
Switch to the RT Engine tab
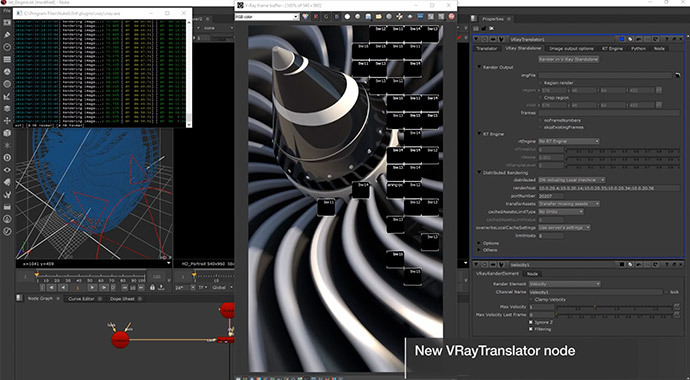pyautogui.click(x=612, y=48)
